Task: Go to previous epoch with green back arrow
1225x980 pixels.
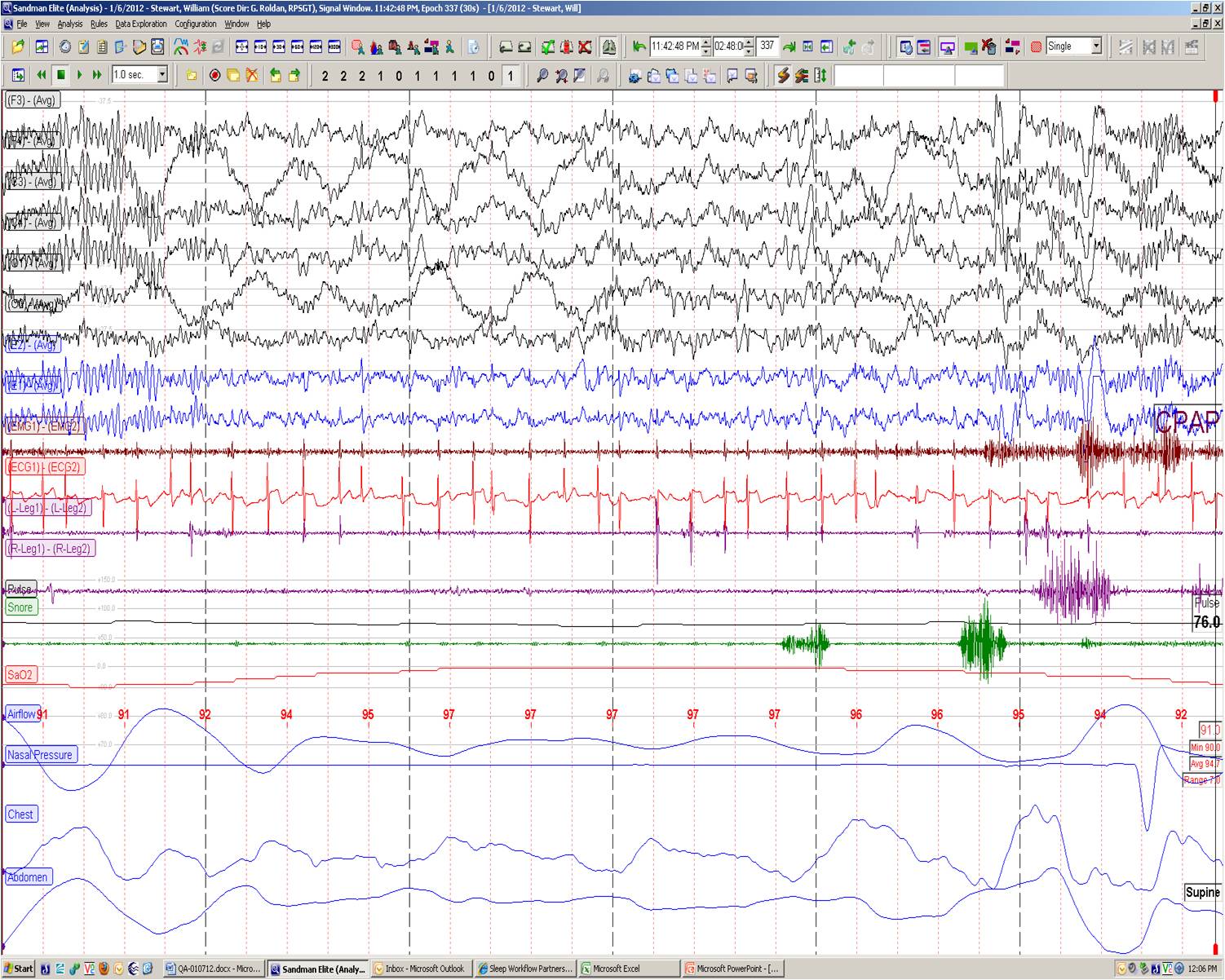Action: tap(639, 46)
